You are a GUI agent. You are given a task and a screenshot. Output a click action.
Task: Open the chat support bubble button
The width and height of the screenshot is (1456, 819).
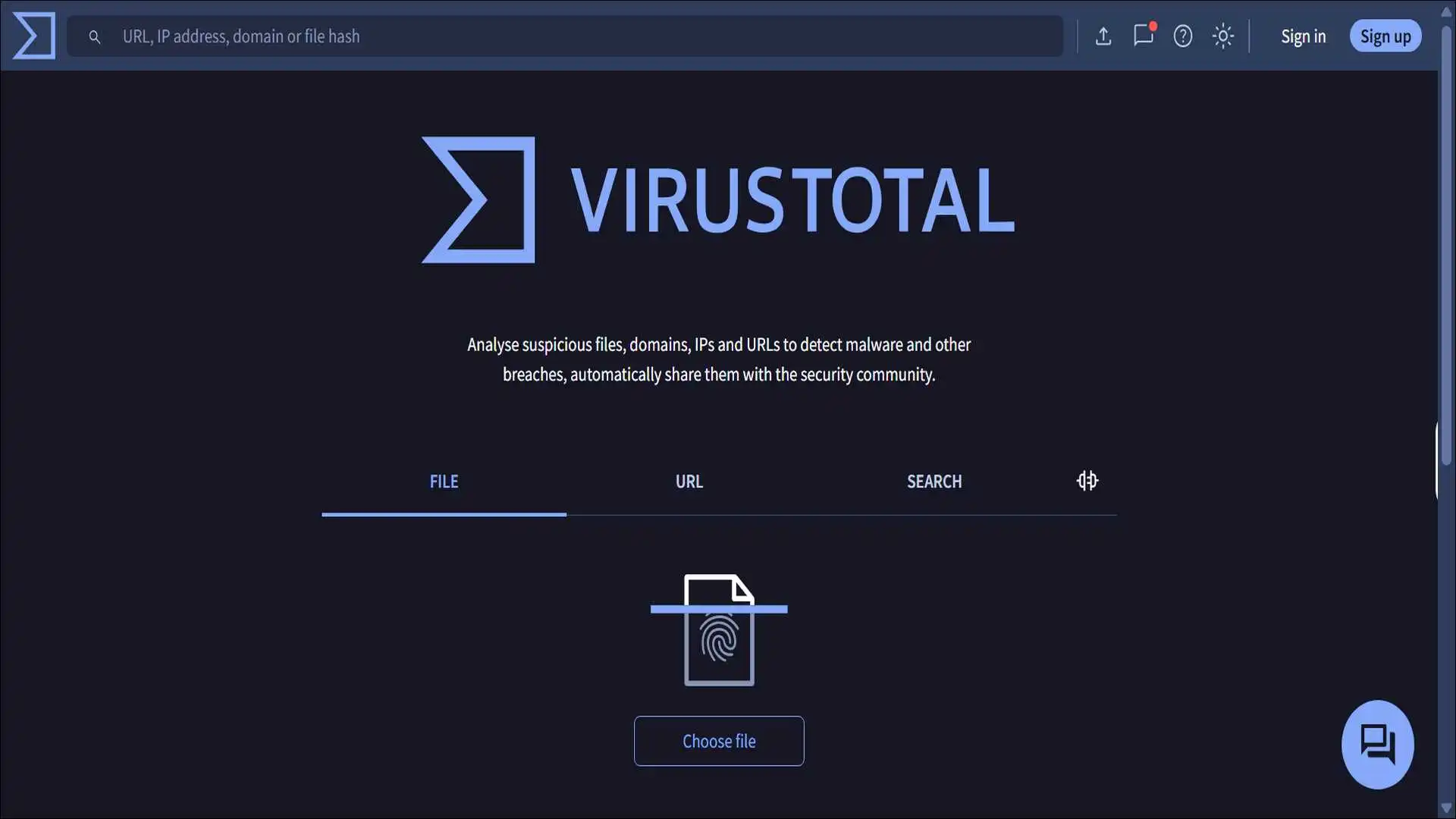[1378, 744]
